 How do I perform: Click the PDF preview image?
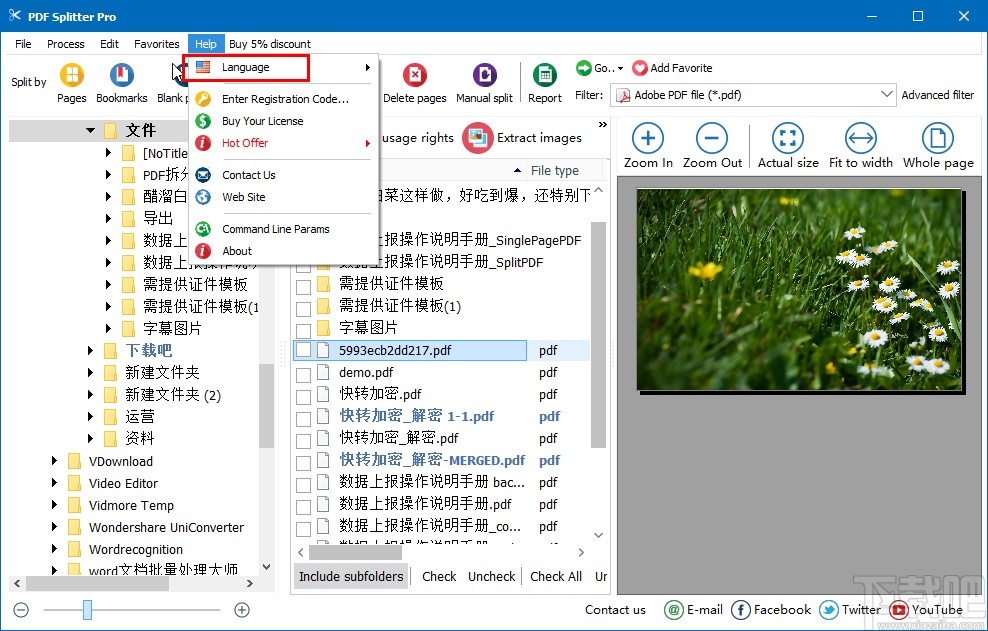pyautogui.click(x=799, y=289)
